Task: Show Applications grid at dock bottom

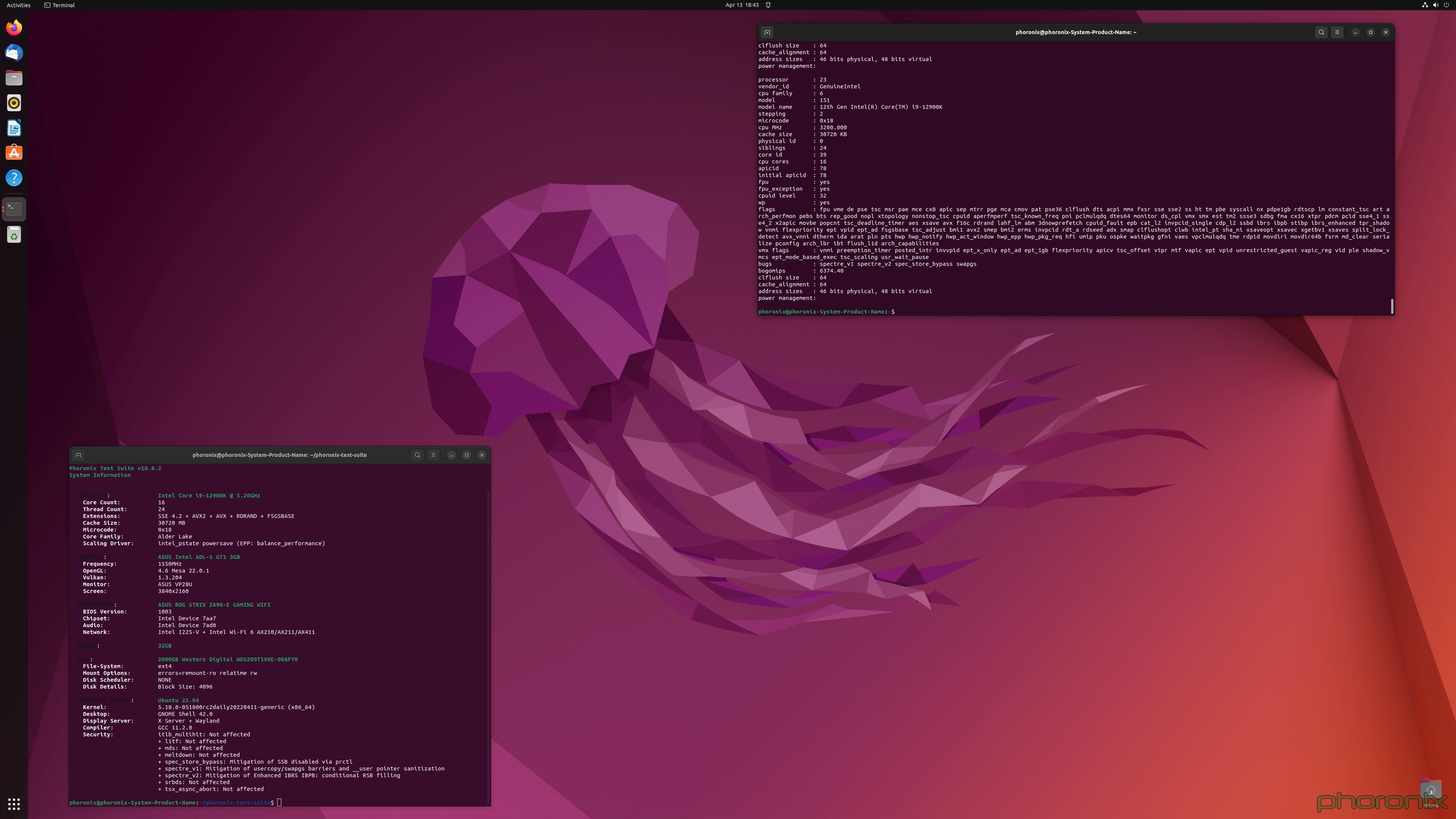Action: 14,804
